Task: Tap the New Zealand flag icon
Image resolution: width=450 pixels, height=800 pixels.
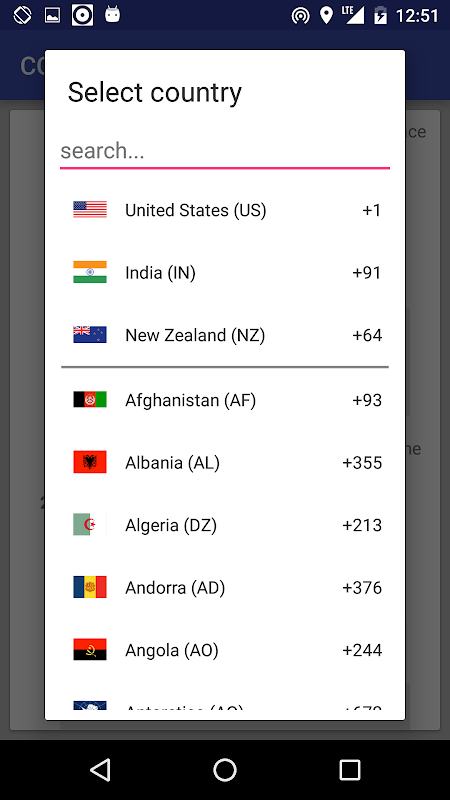Action: (x=90, y=335)
